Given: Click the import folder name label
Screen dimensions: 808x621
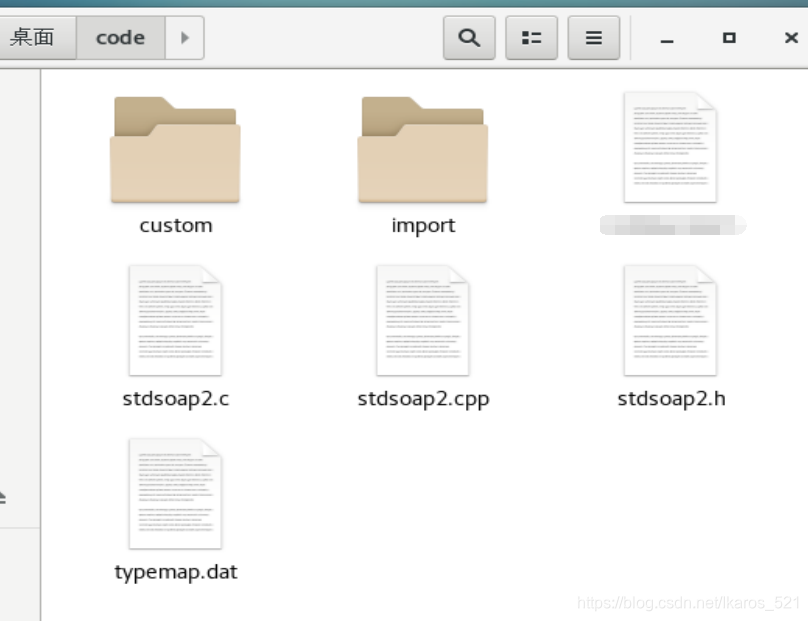Looking at the screenshot, I should click(423, 225).
